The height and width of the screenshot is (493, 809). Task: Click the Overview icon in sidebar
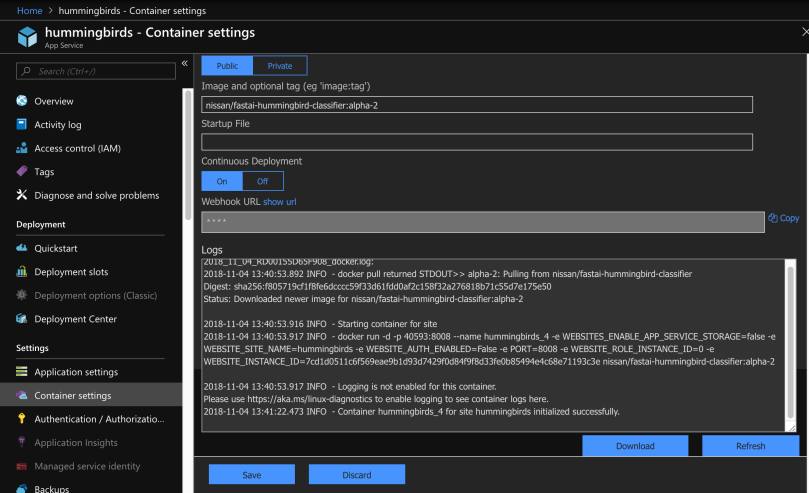click(22, 101)
